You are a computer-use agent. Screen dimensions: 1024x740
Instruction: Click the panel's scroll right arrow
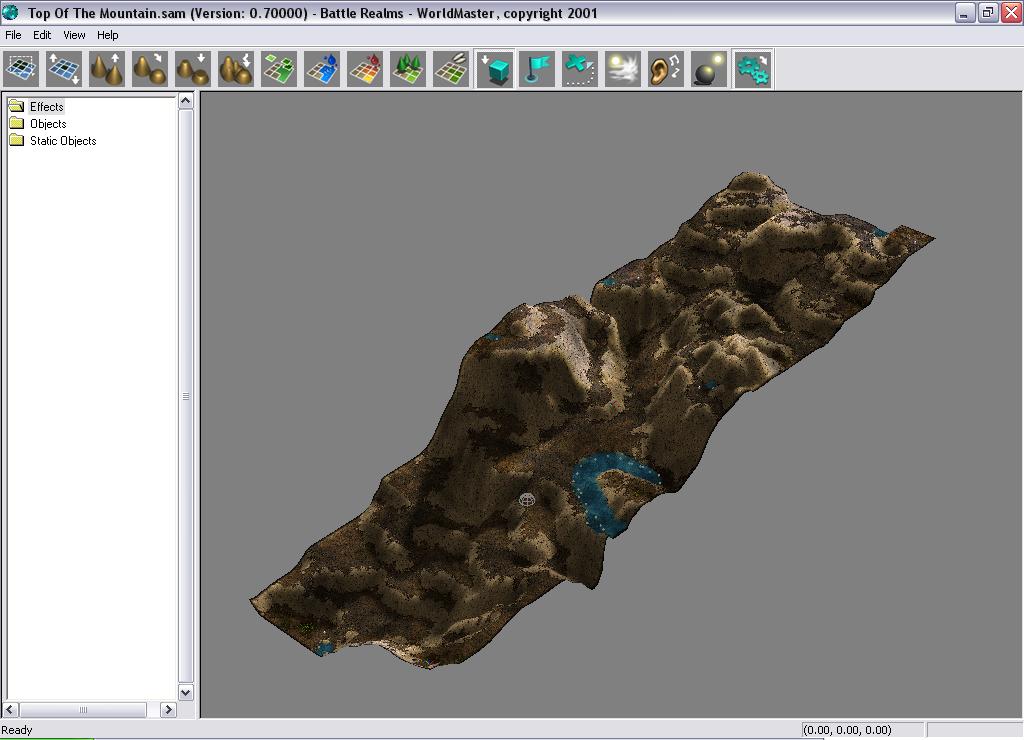(x=168, y=710)
